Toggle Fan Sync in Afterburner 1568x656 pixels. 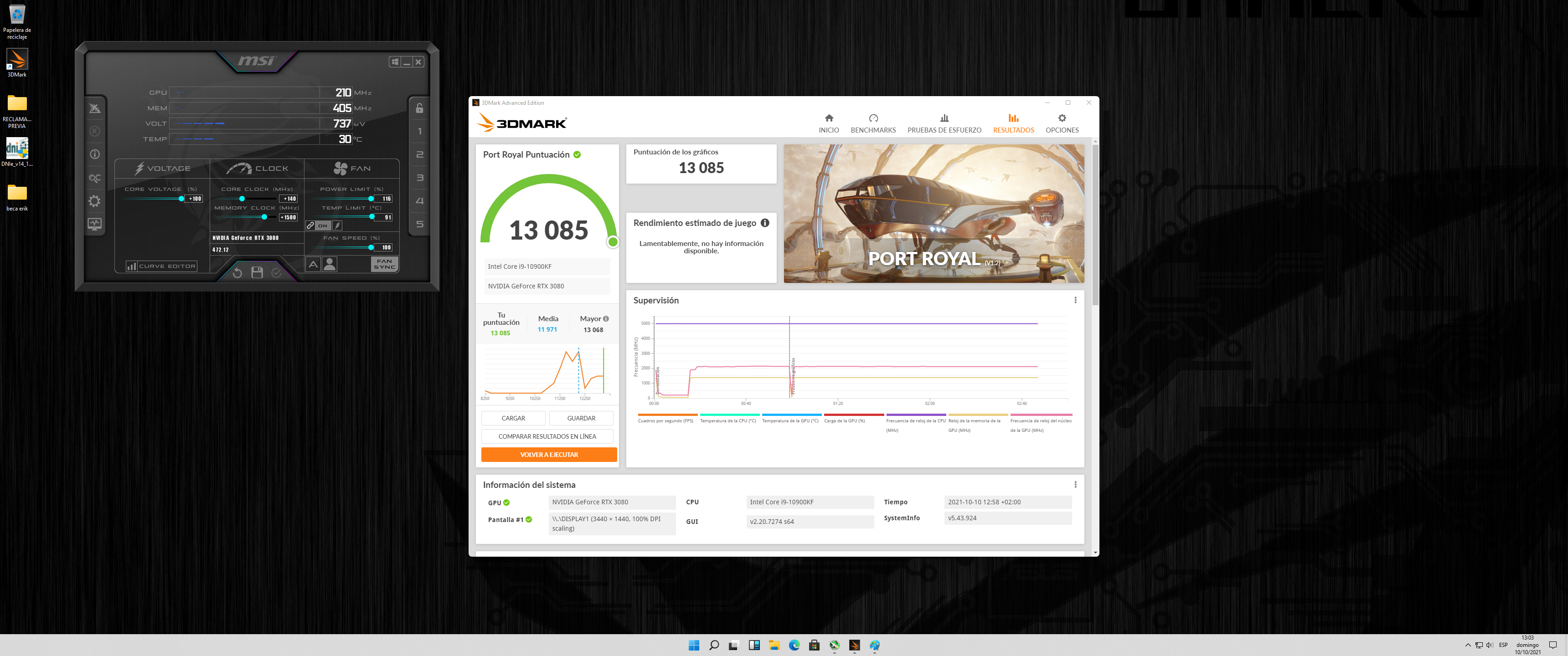[x=384, y=264]
